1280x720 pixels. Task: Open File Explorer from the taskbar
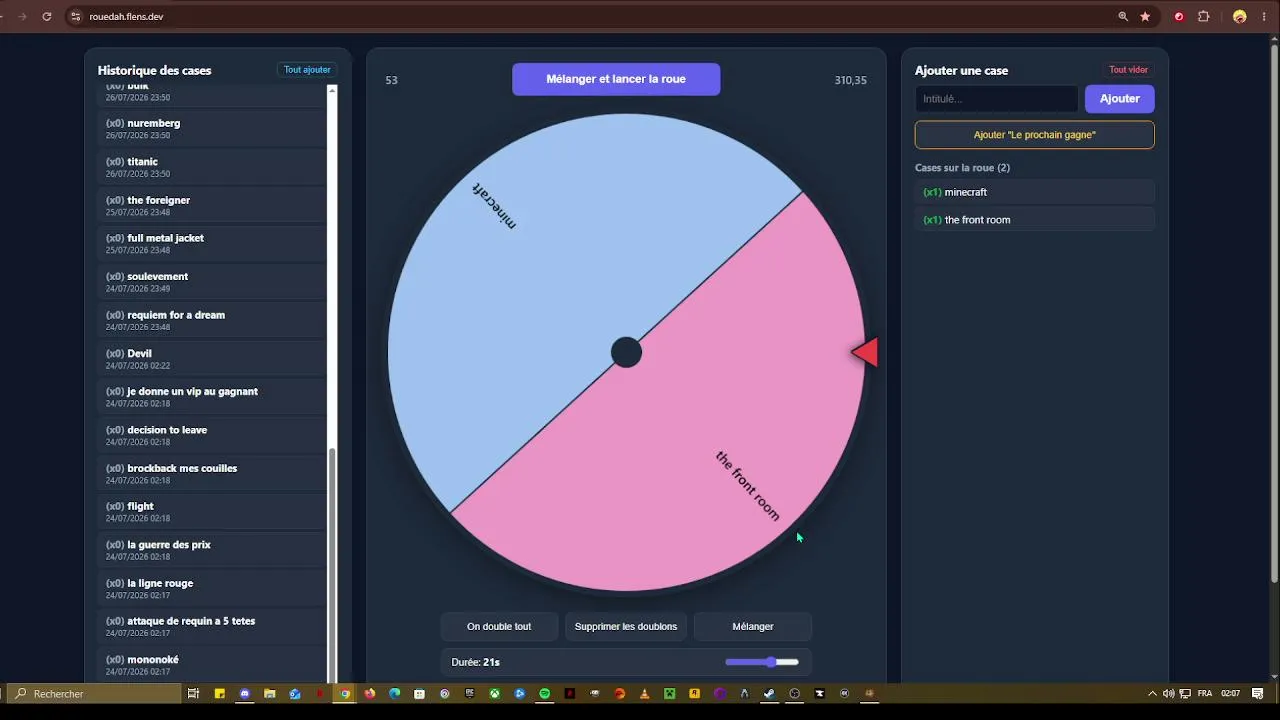point(269,693)
